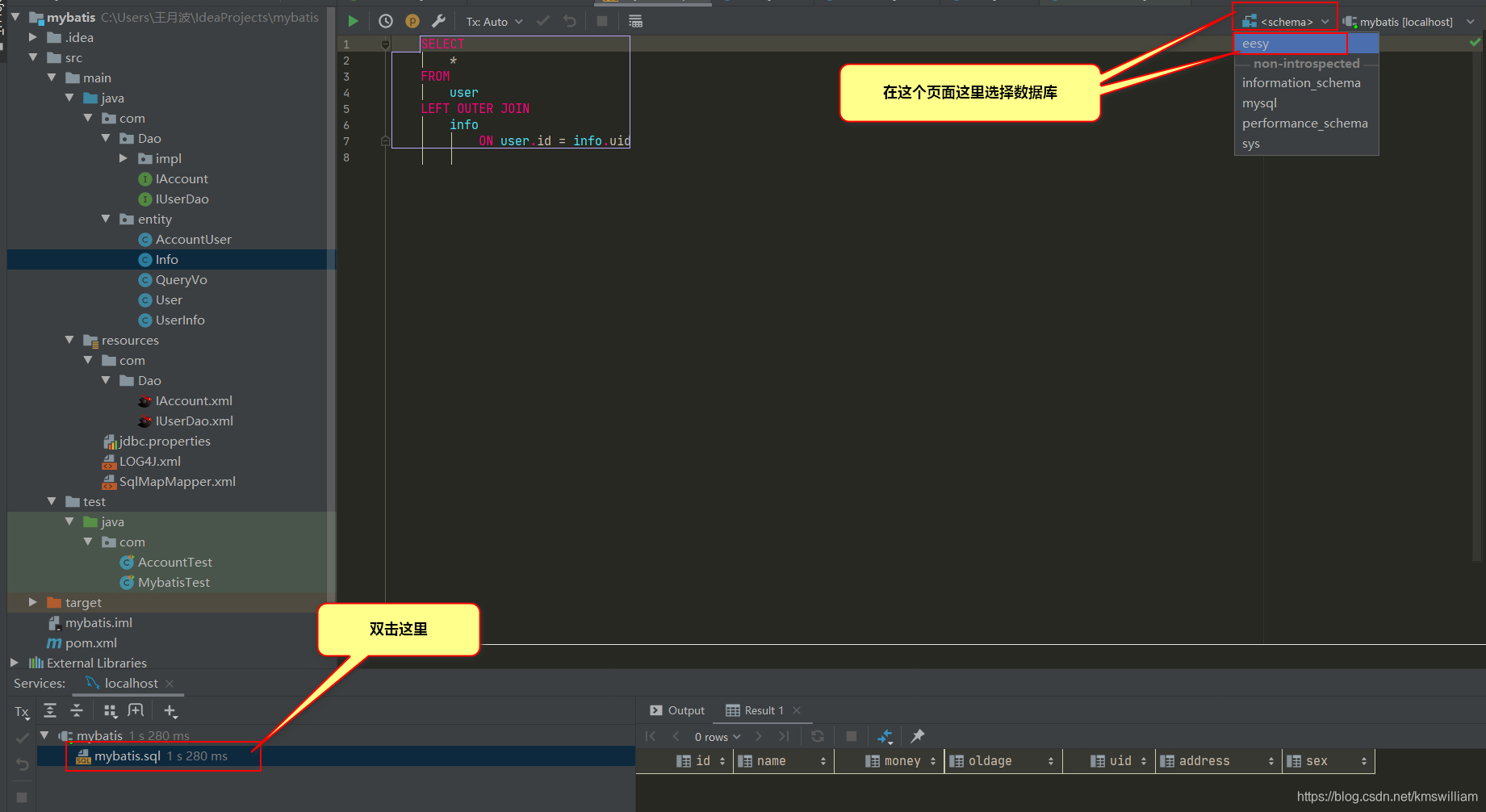Open the <schema> selector dropdown
This screenshot has width=1486, height=812.
point(1285,22)
